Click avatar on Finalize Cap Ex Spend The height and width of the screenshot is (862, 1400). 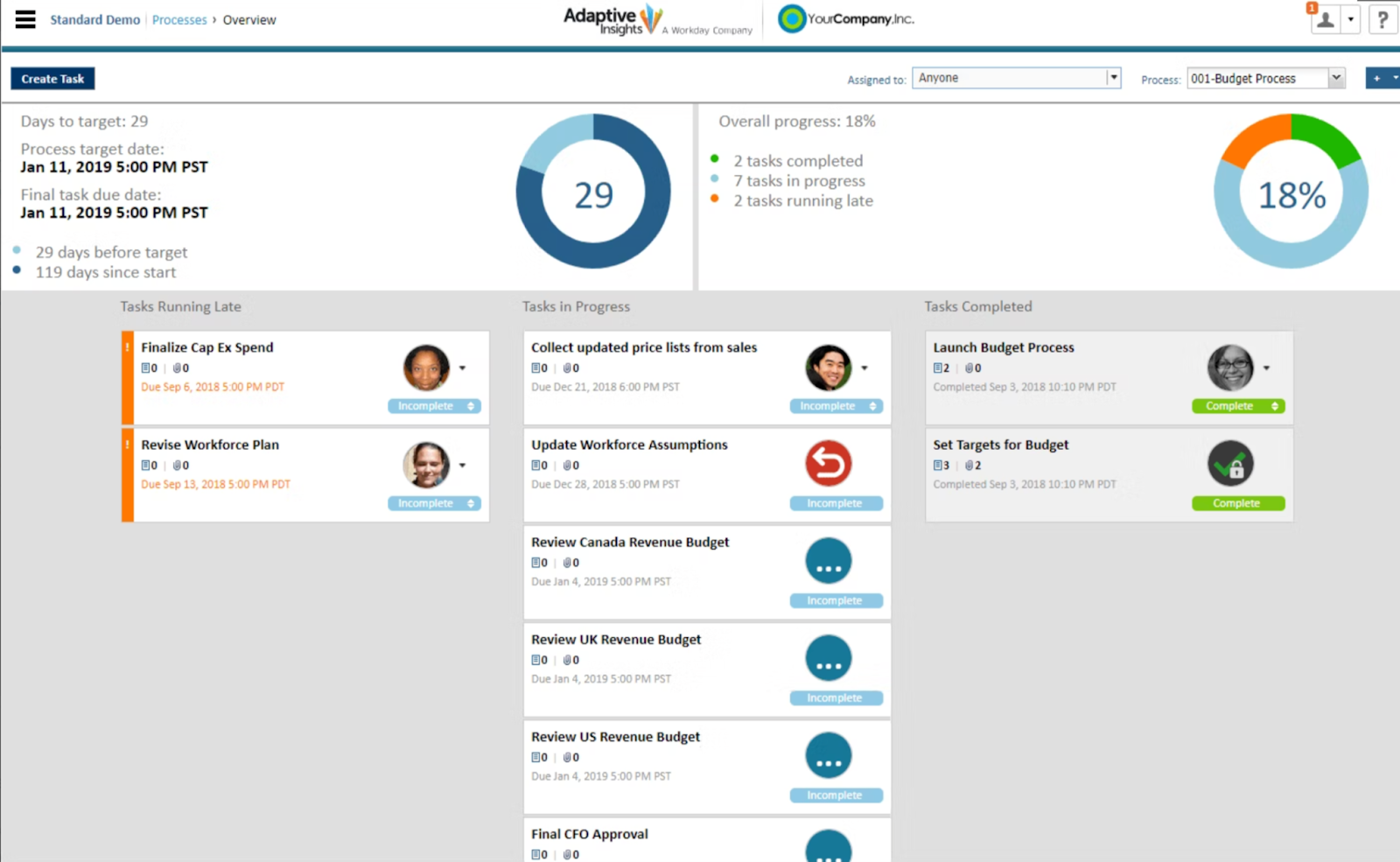click(426, 368)
